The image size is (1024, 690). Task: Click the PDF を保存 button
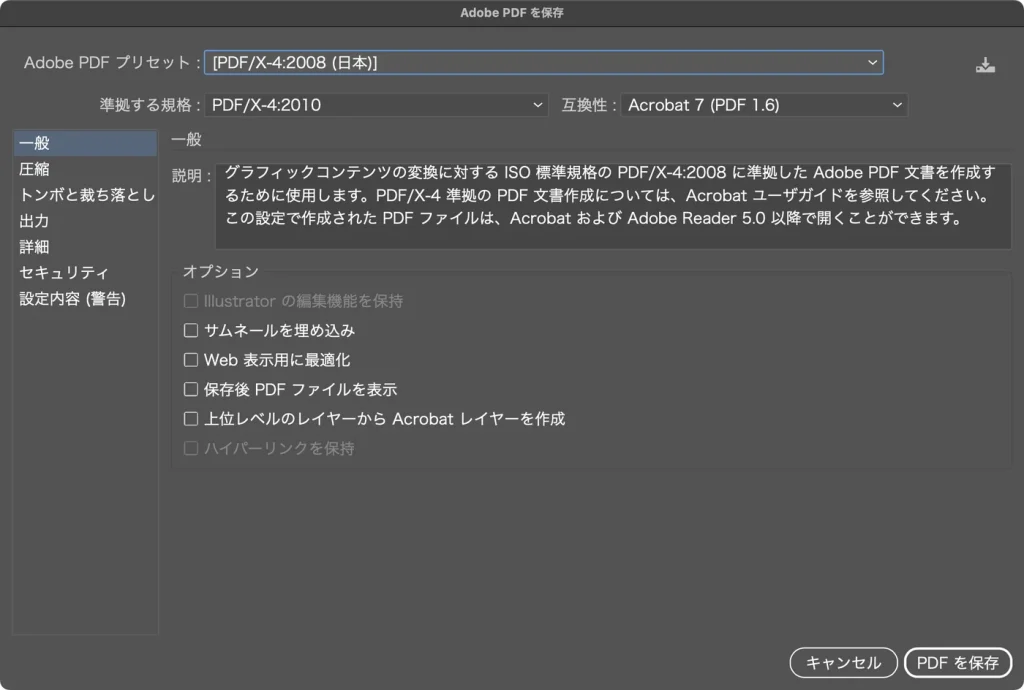click(x=957, y=663)
